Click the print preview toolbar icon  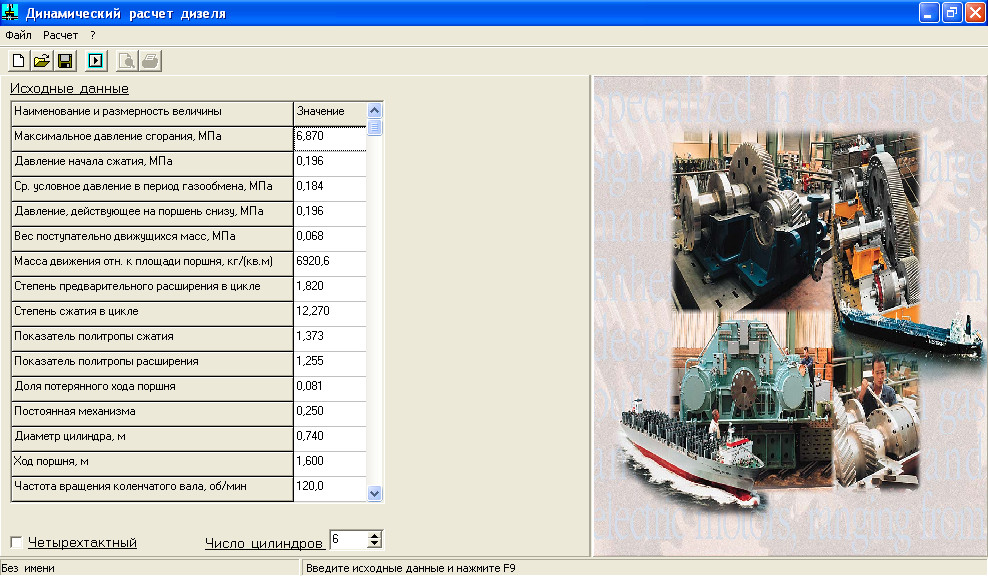pos(127,61)
